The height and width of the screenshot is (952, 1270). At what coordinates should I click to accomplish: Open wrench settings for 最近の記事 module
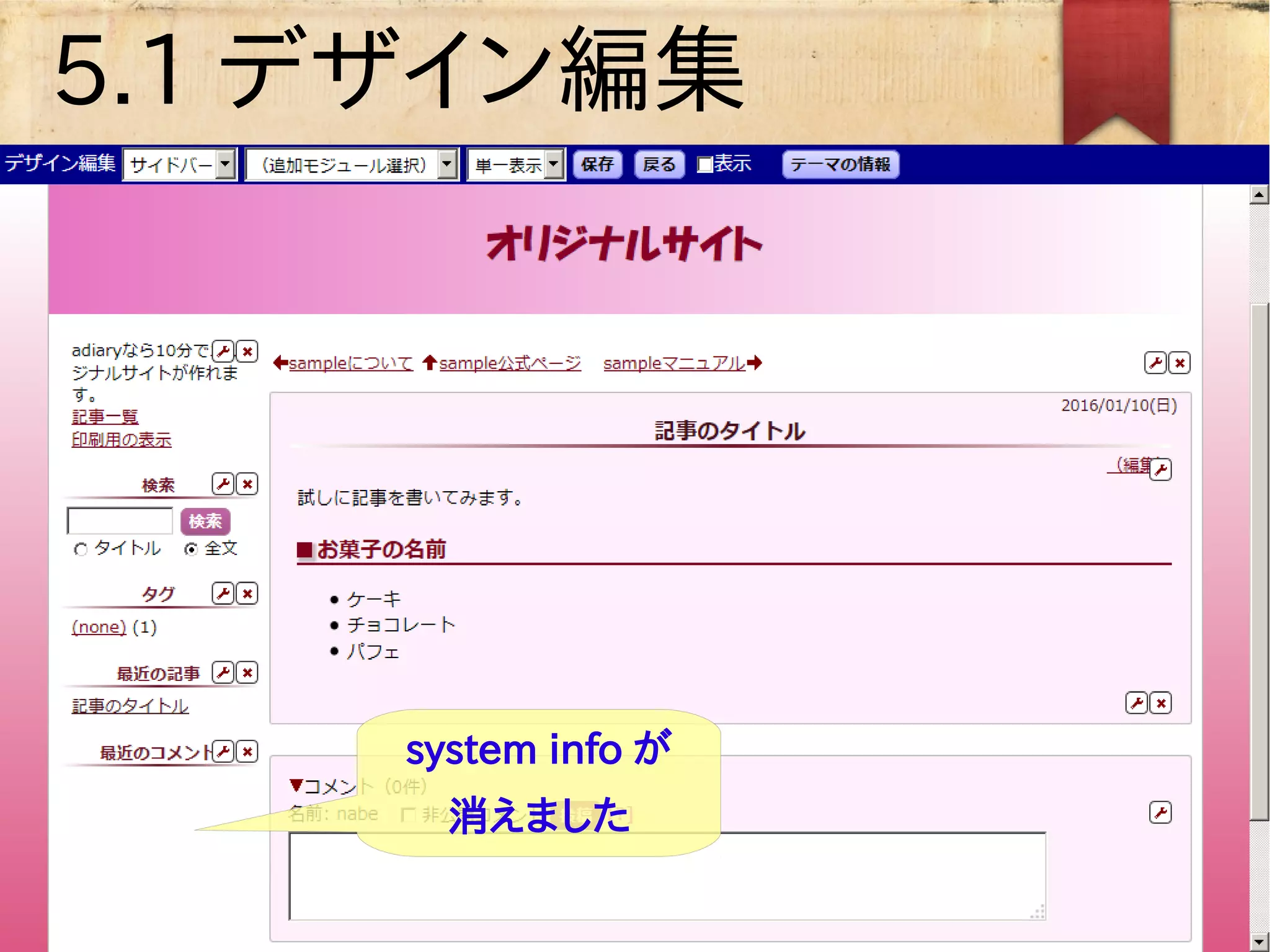point(223,672)
